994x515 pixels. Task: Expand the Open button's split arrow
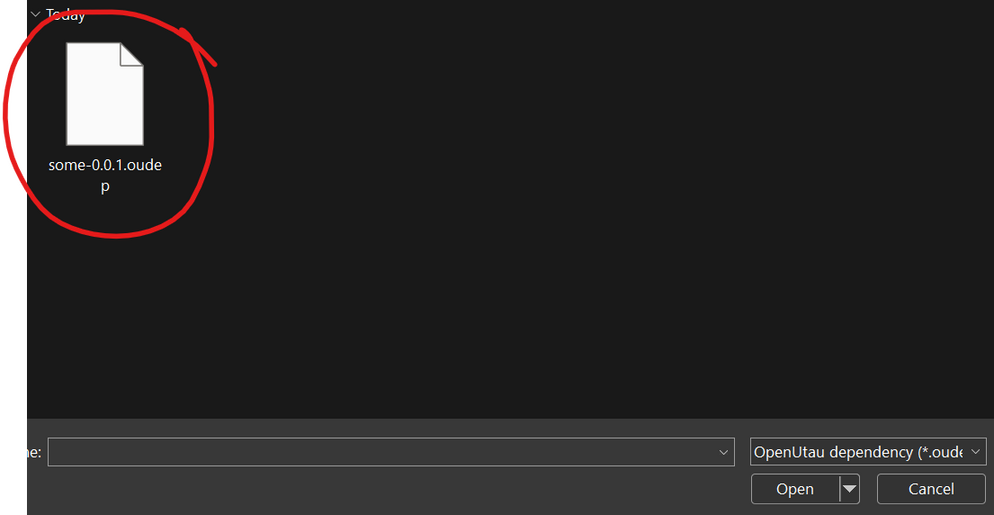(849, 489)
